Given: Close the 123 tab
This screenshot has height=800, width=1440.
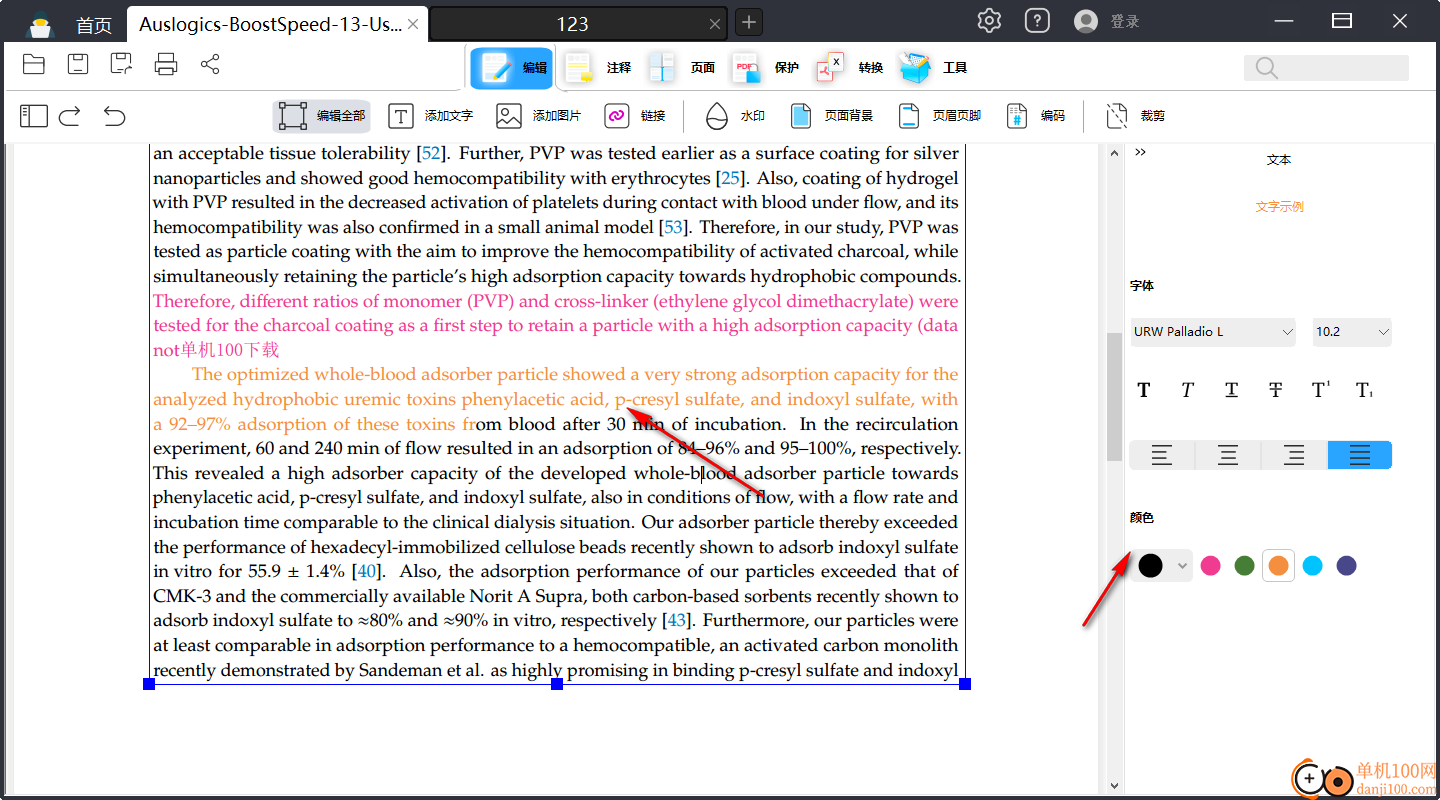Looking at the screenshot, I should click(x=715, y=24).
